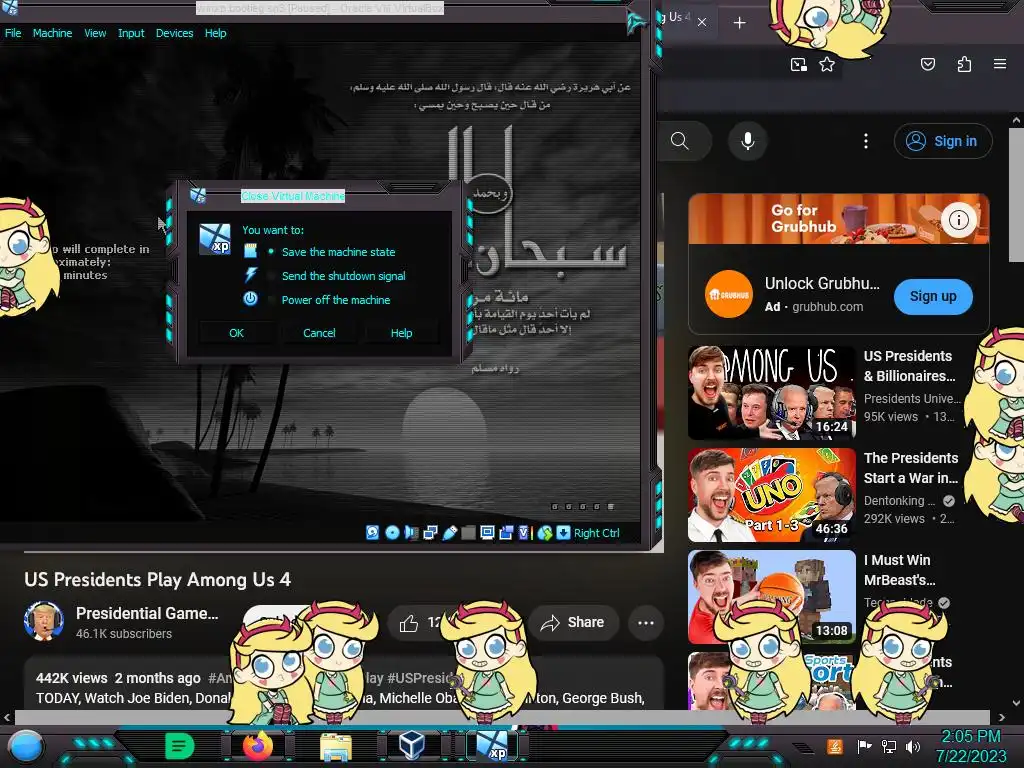Bookmark this page with the star icon
1024x768 pixels.
point(827,65)
